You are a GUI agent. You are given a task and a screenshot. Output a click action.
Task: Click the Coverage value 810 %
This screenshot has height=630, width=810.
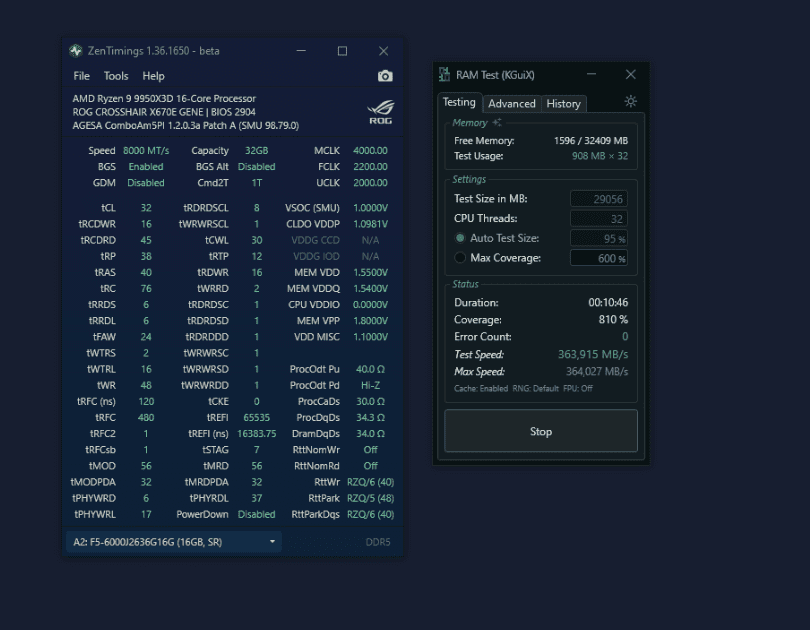click(613, 320)
